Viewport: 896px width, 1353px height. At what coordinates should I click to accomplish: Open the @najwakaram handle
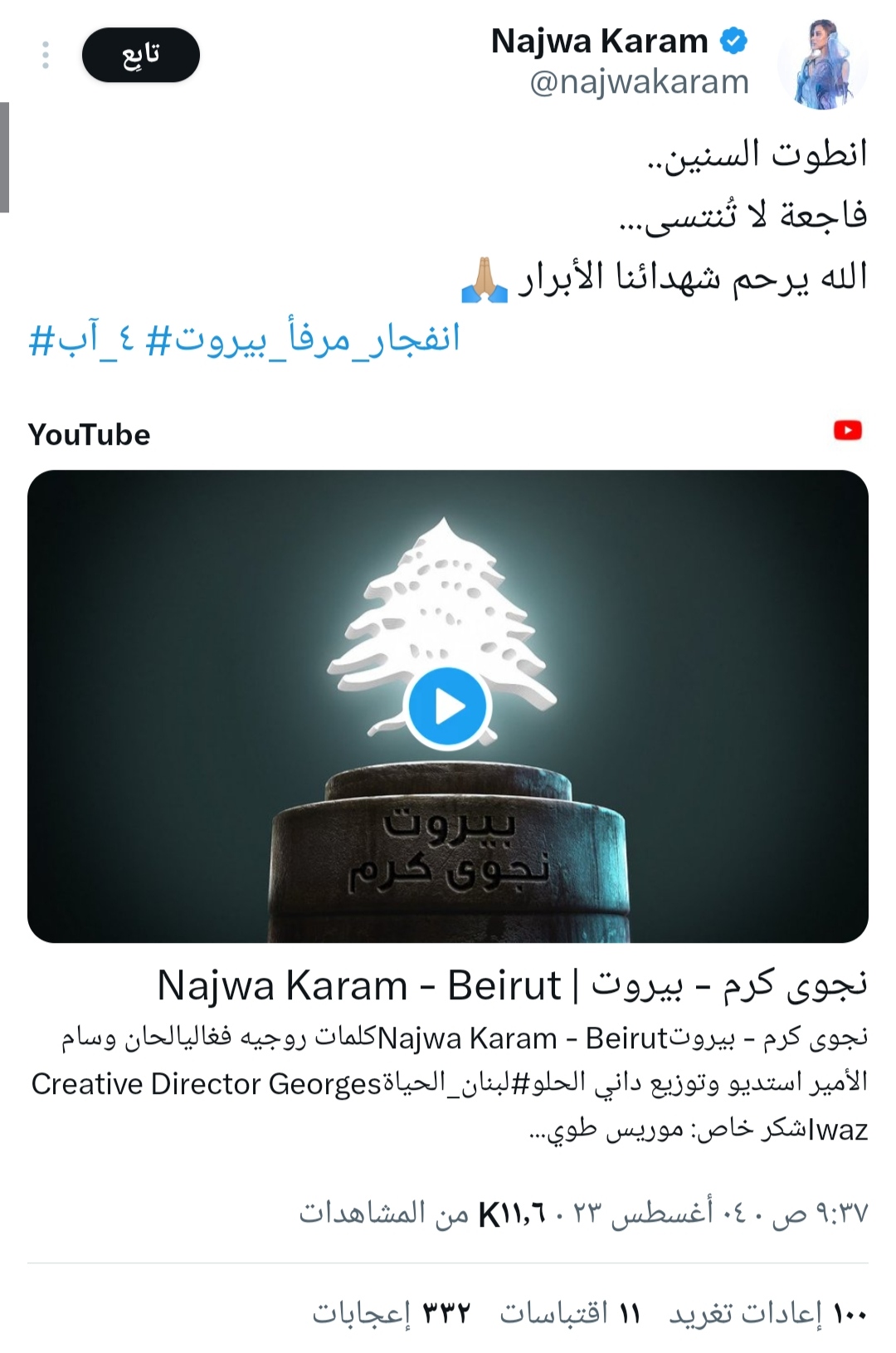pos(639,81)
